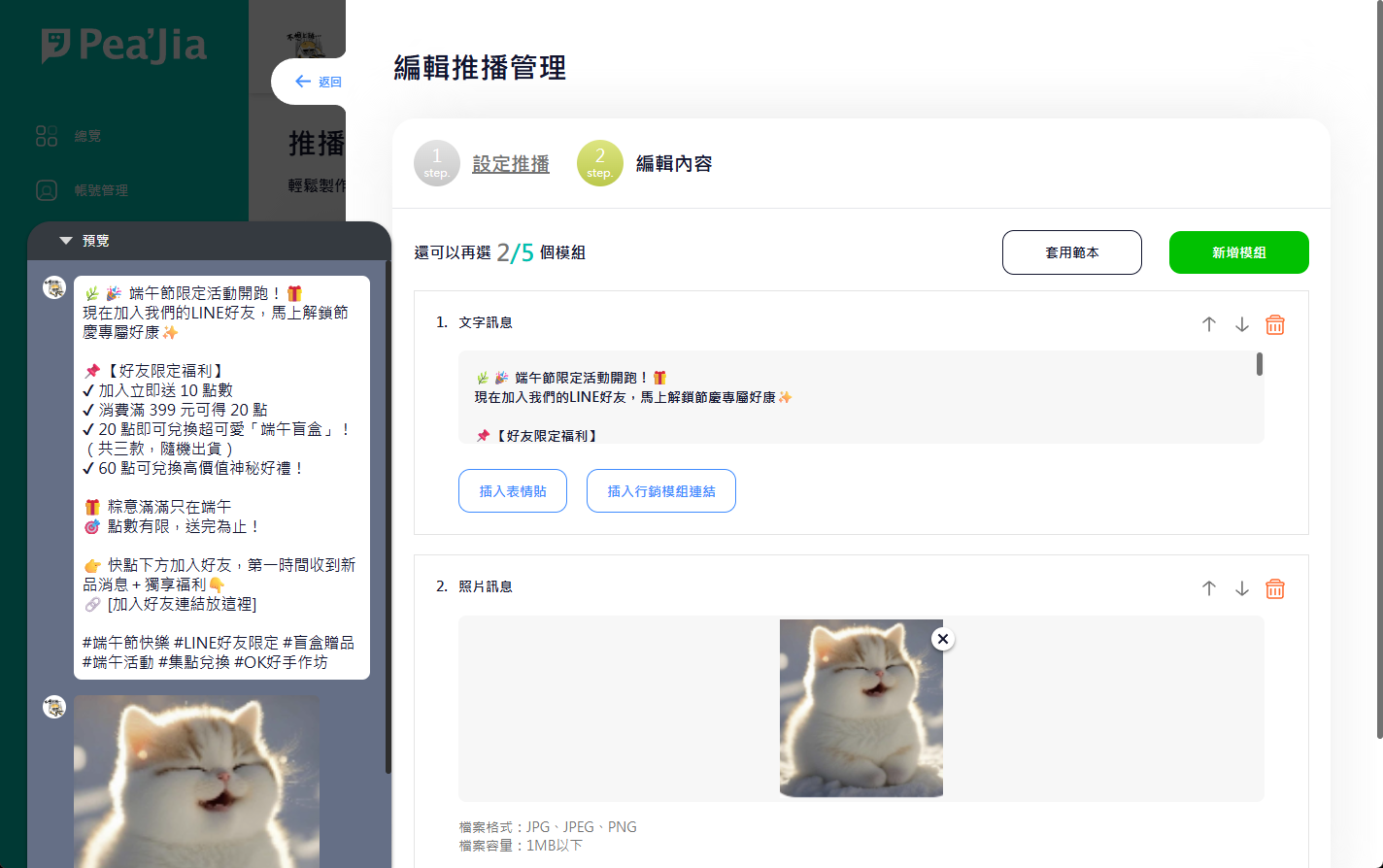Move text message module up

coord(1209,324)
